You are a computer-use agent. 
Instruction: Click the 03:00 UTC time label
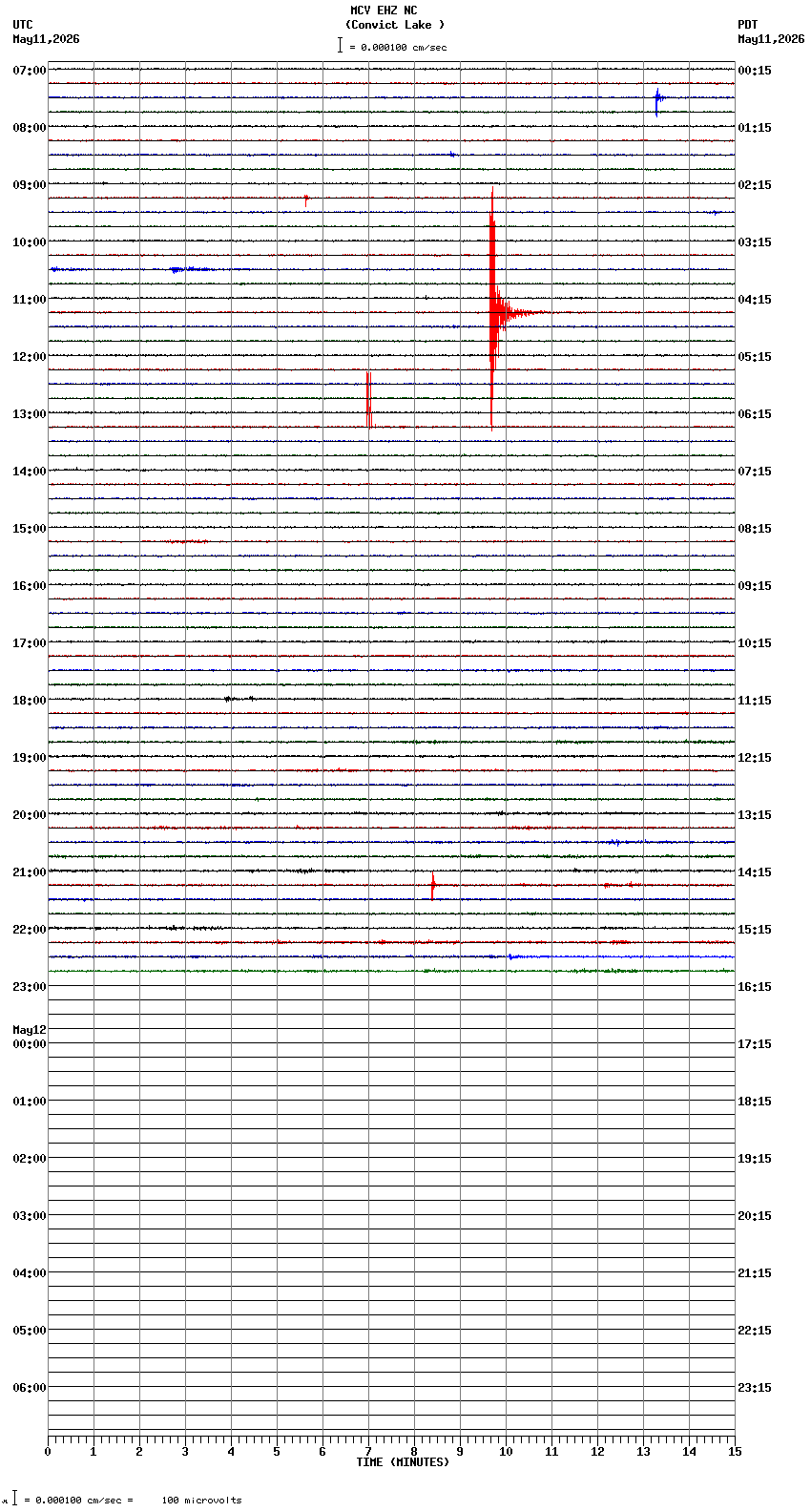(x=30, y=1216)
